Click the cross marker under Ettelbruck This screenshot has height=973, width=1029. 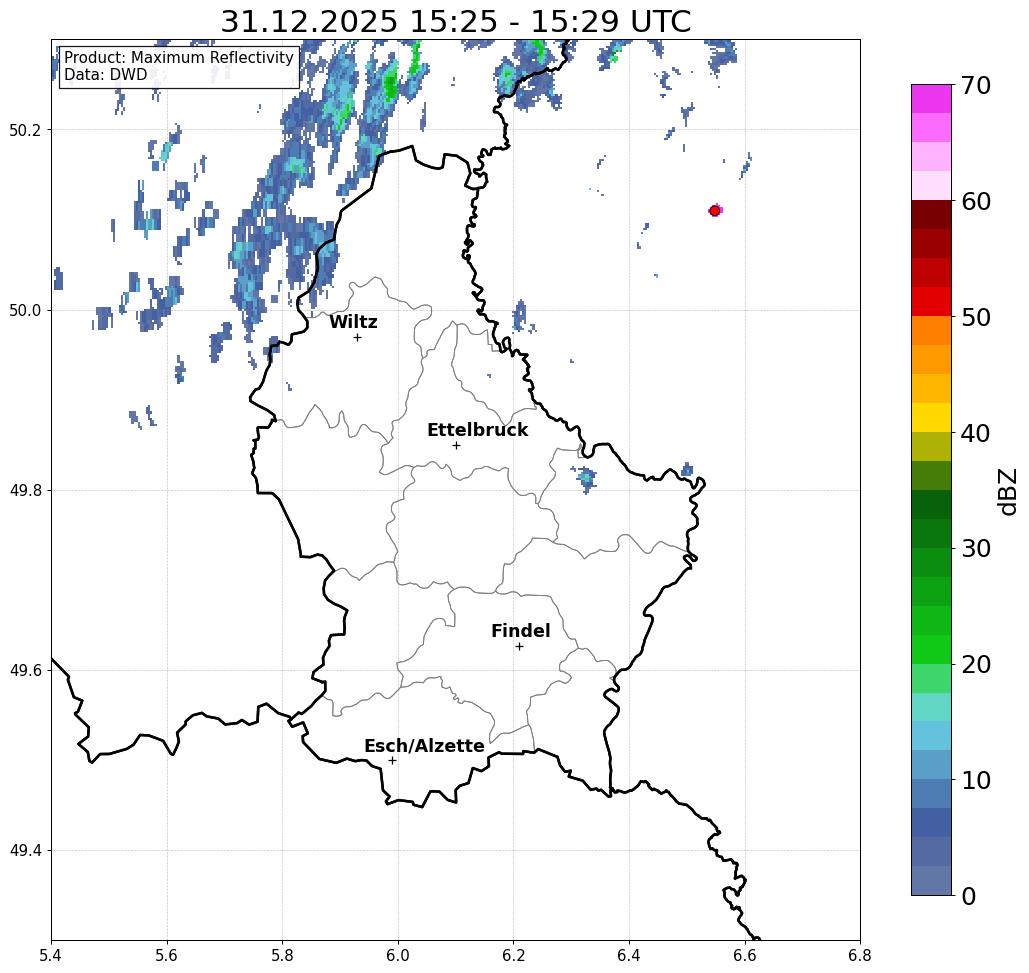coord(457,445)
